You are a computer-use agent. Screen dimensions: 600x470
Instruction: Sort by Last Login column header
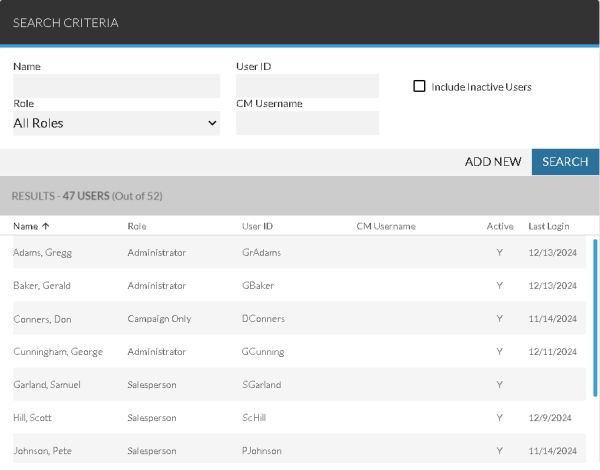point(551,226)
